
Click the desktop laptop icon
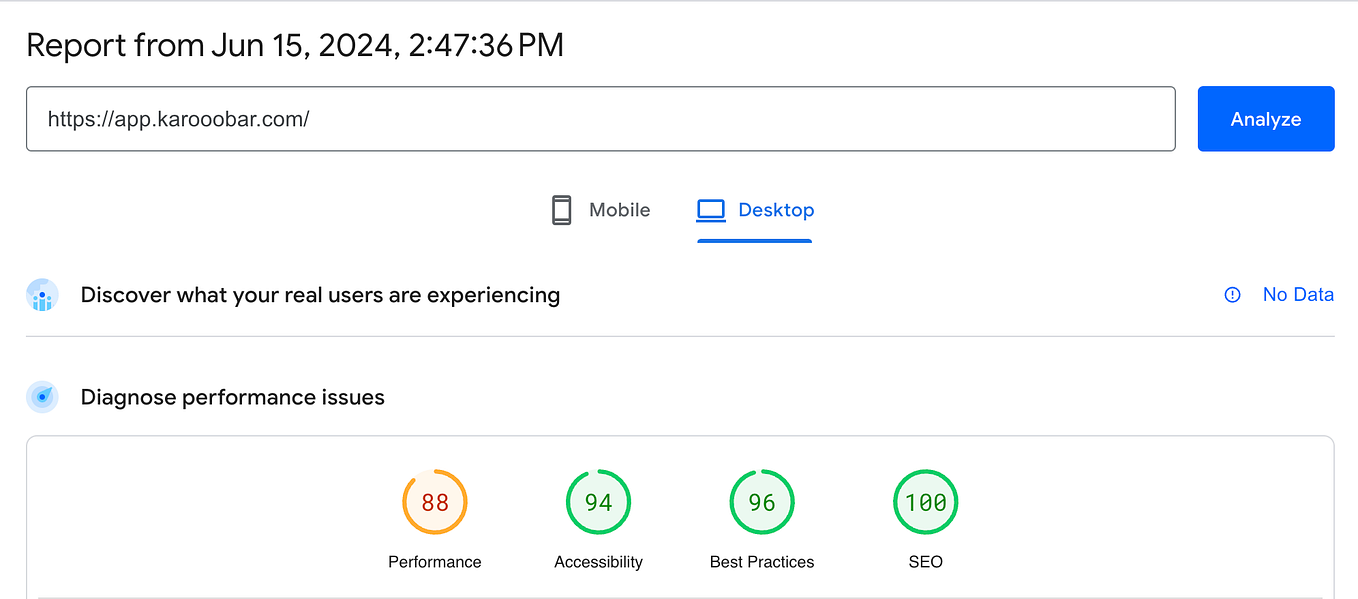pyautogui.click(x=711, y=210)
